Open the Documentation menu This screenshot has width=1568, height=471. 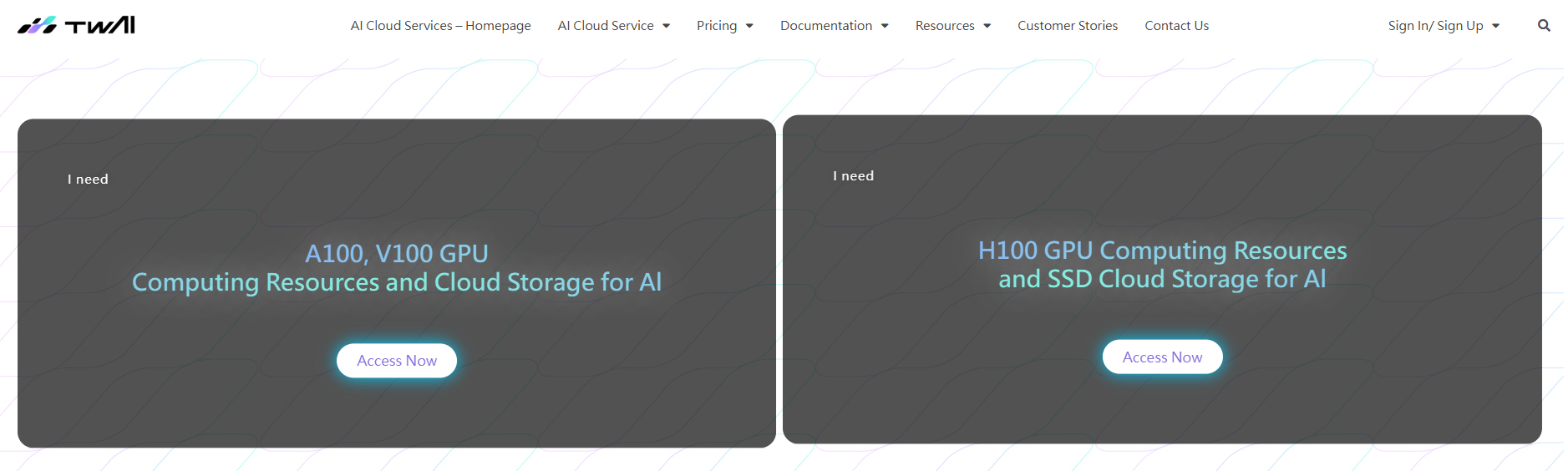click(x=826, y=26)
